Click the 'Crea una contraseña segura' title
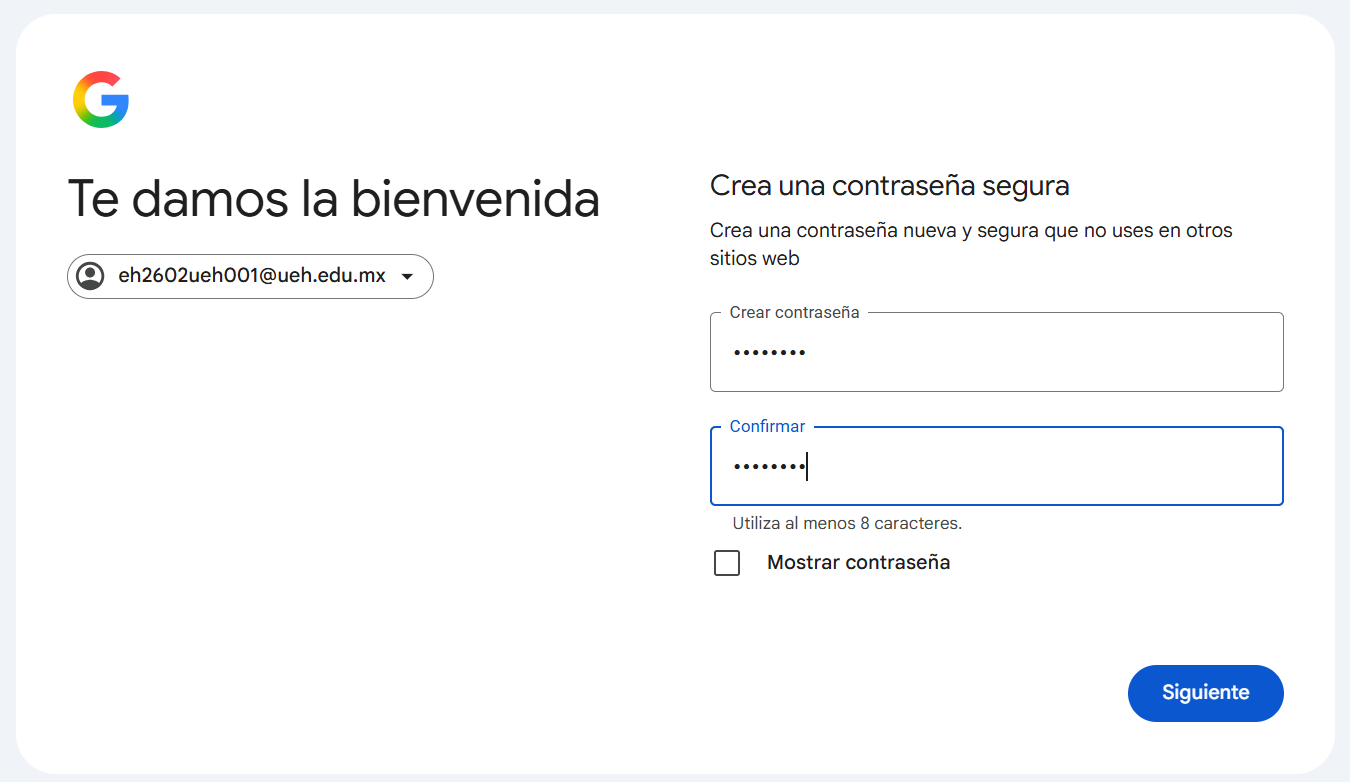The width and height of the screenshot is (1350, 782). click(x=890, y=185)
